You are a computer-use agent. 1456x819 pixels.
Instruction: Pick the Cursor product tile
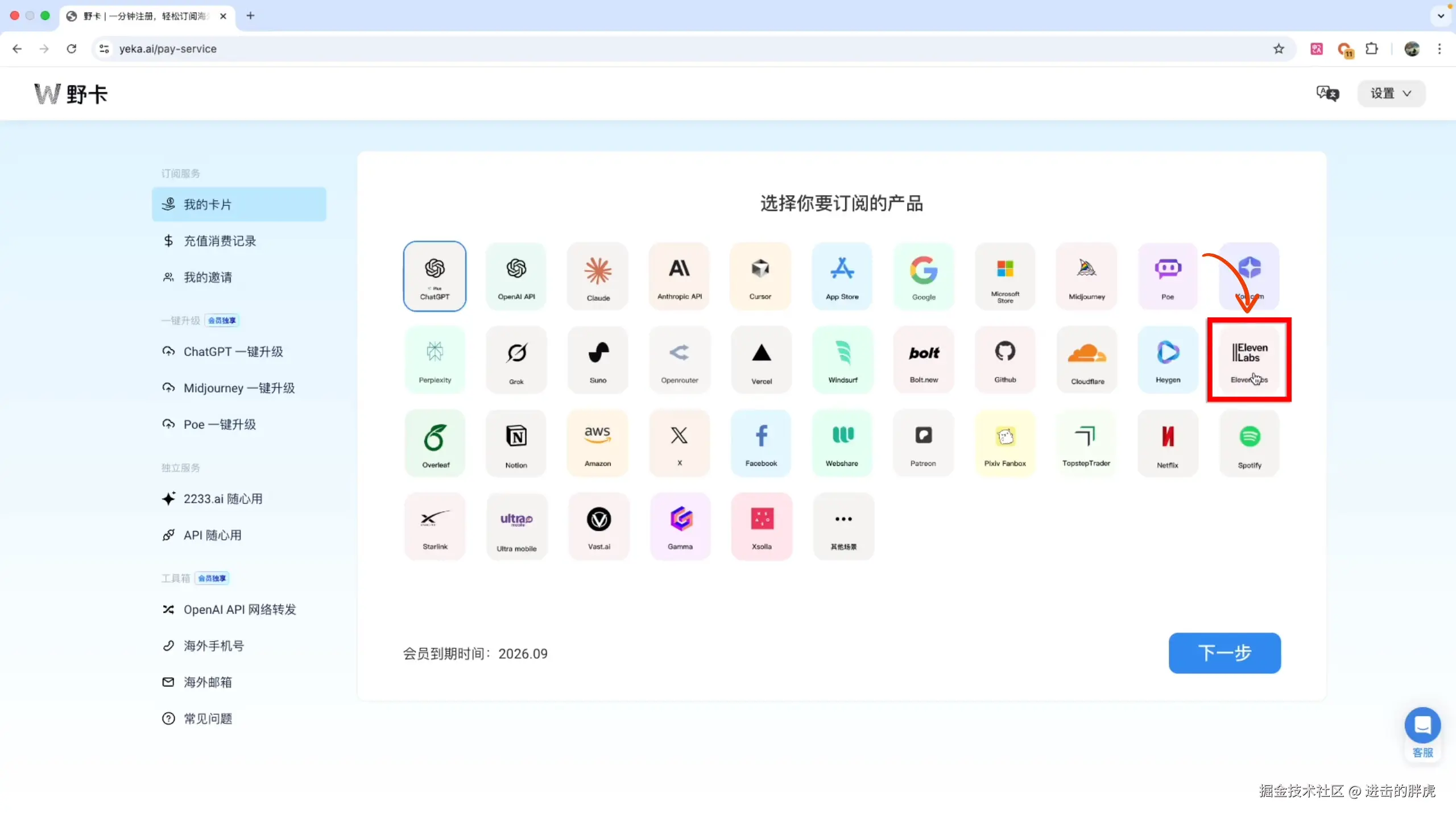(760, 276)
